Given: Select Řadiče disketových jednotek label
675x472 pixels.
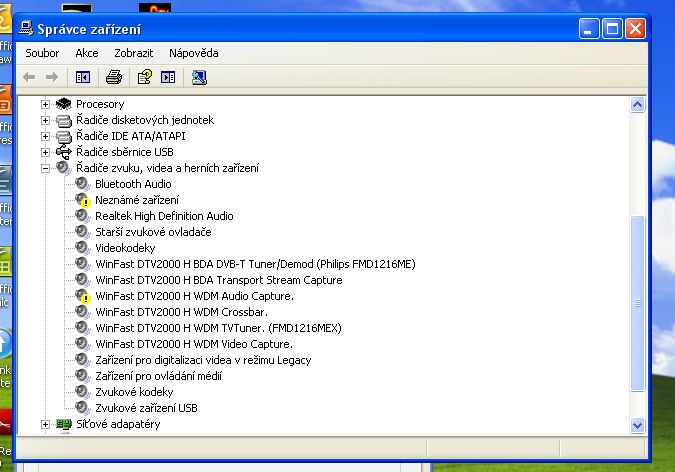Looking at the screenshot, I should pyautogui.click(x=145, y=120).
